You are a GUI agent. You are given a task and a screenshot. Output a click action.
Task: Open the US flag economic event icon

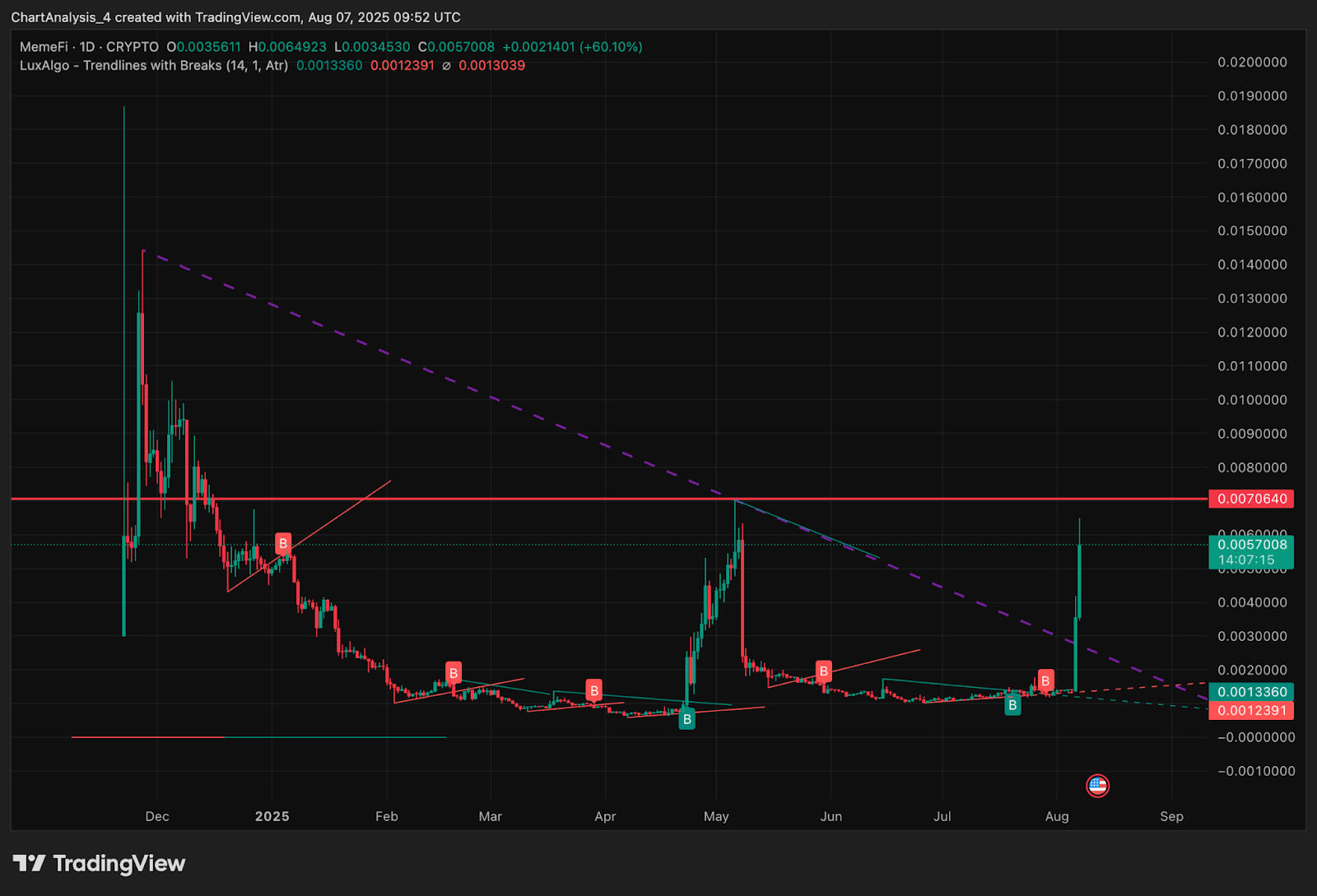click(x=1097, y=786)
